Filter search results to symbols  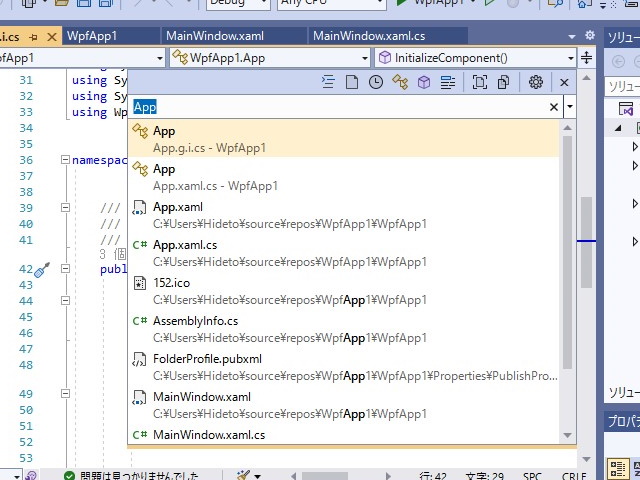pos(448,82)
